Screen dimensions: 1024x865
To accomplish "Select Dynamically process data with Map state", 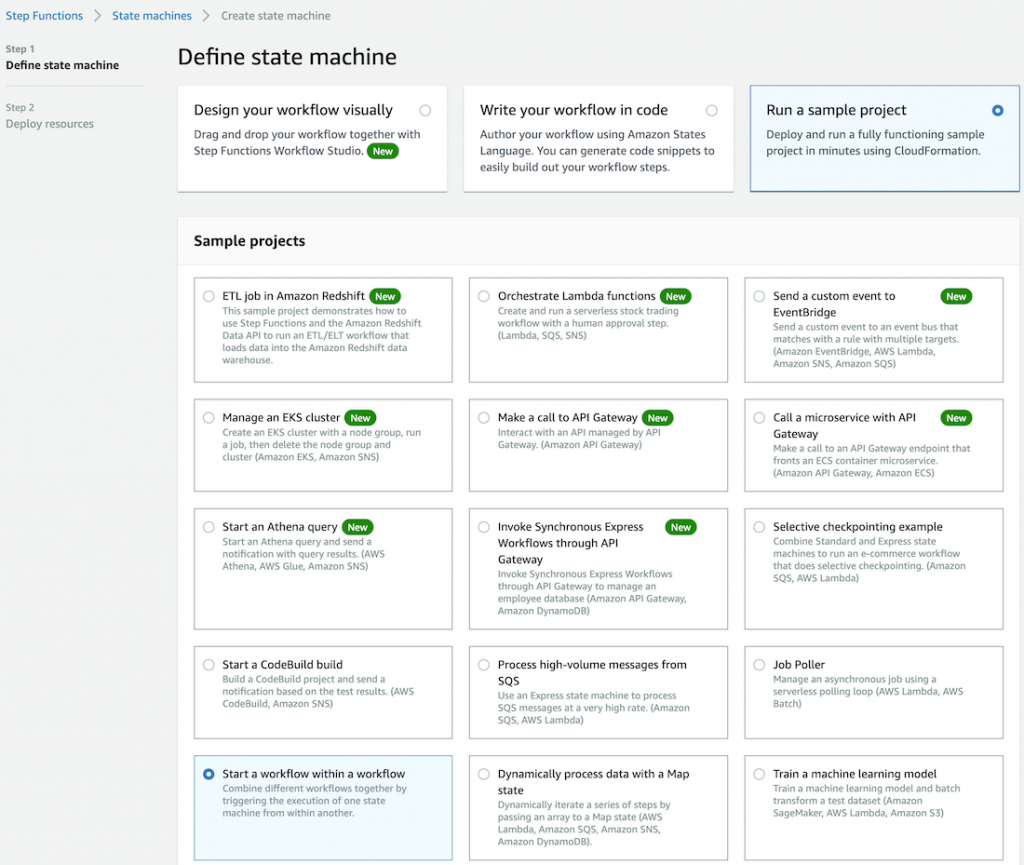I will pyautogui.click(x=483, y=774).
